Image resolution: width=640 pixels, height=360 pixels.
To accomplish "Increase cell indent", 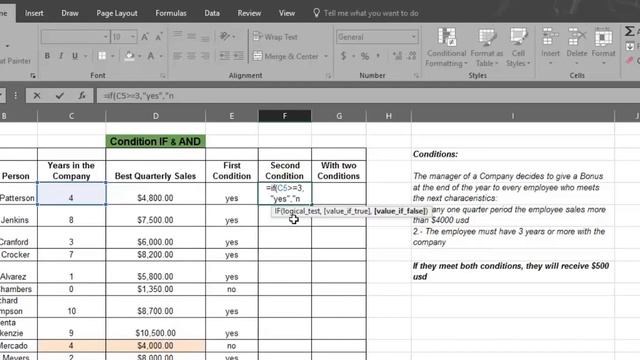I will (x=238, y=56).
